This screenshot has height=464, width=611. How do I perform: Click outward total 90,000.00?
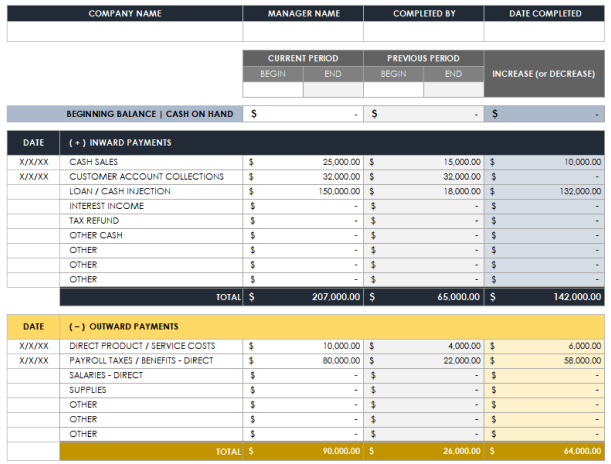click(341, 451)
